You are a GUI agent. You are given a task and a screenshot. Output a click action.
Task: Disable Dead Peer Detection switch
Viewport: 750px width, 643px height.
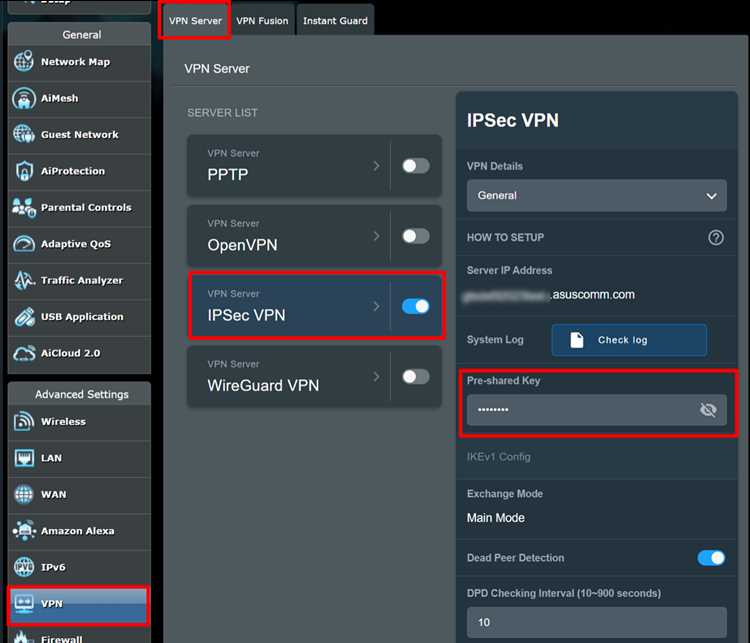point(711,558)
